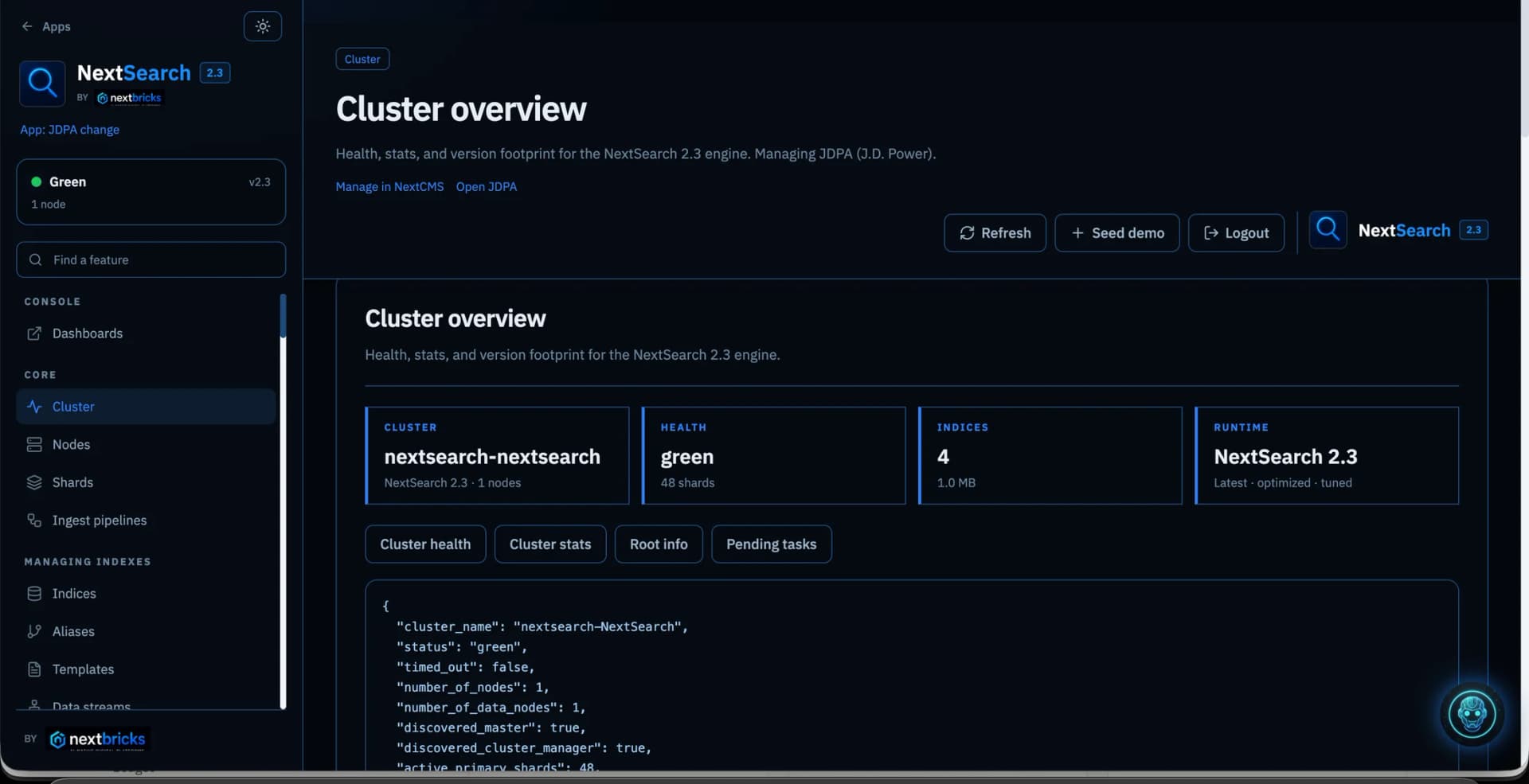Open the Shards page
Viewport: 1529px width, 784px height.
(x=146, y=482)
